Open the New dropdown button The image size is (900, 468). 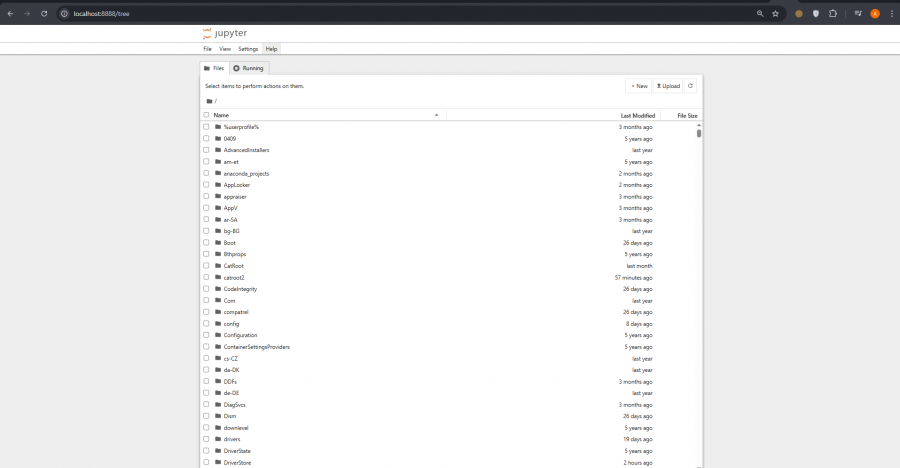tap(638, 86)
